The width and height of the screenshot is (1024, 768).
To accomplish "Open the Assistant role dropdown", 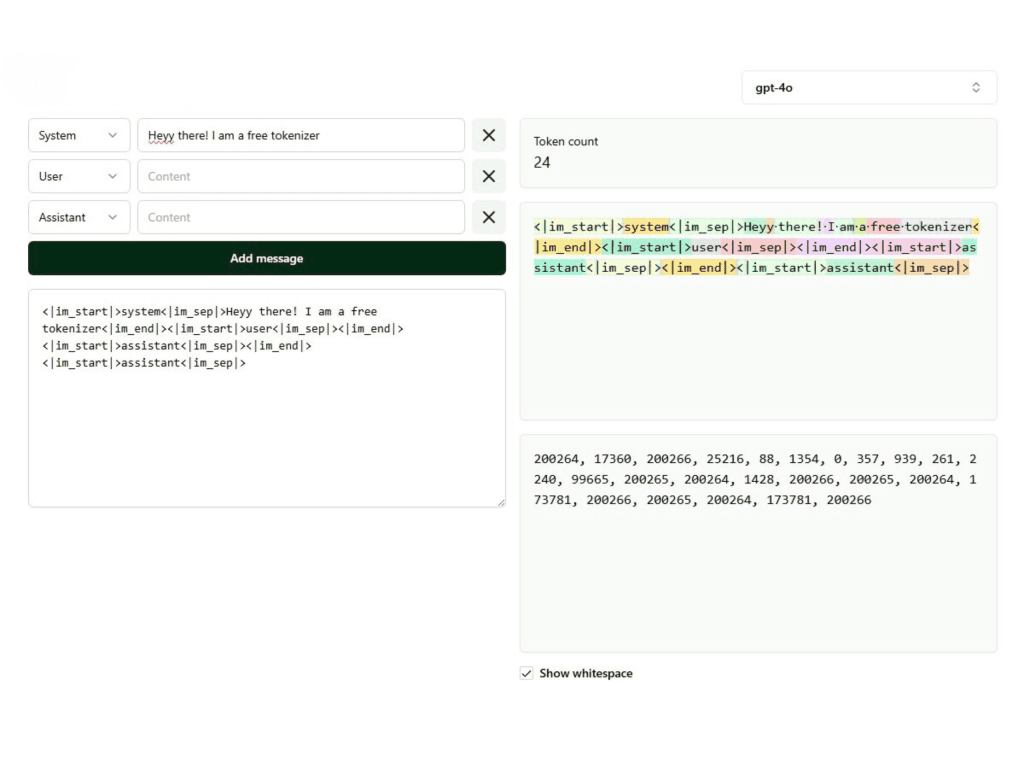I will pyautogui.click(x=79, y=218).
